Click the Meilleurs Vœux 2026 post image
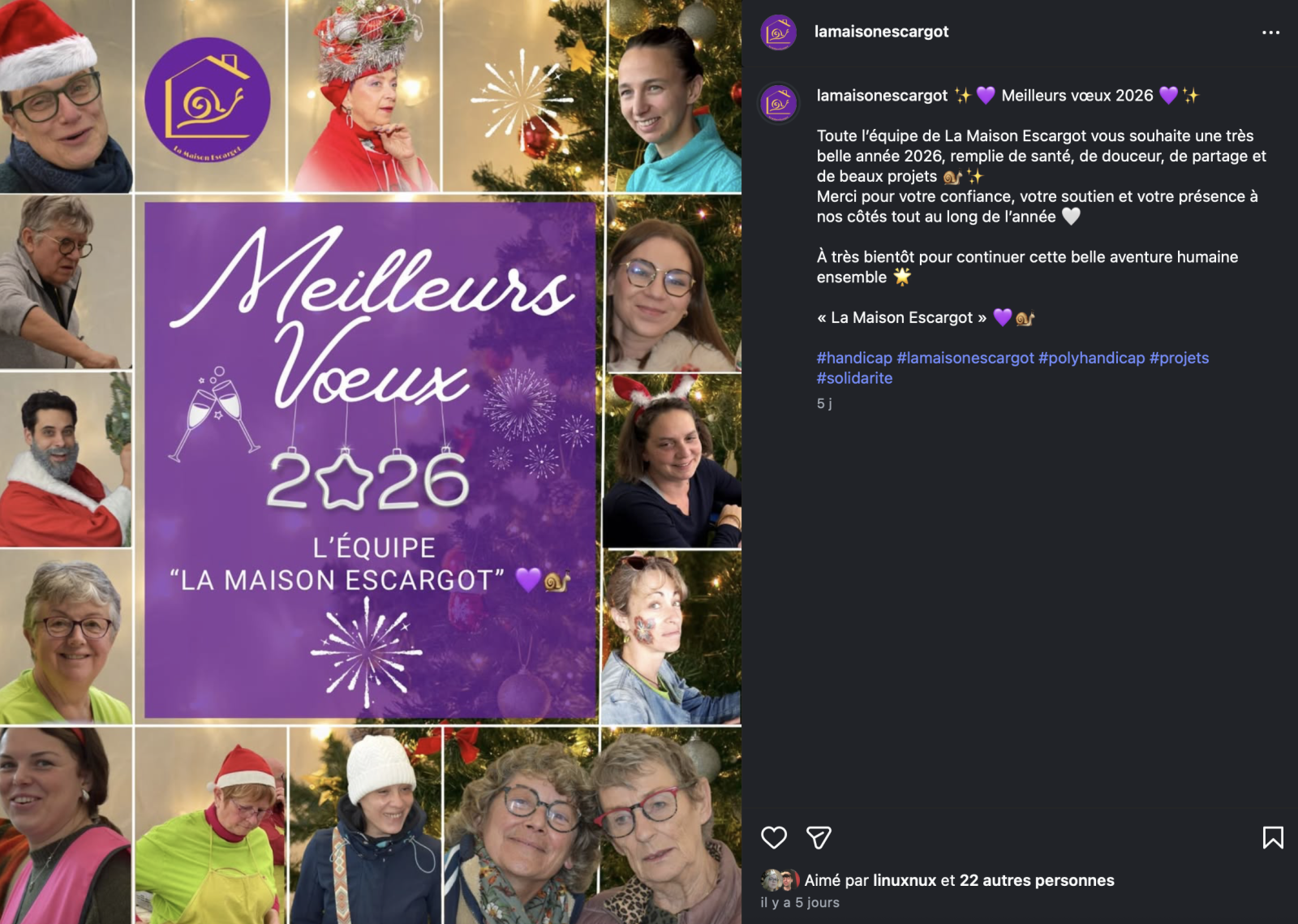Viewport: 1298px width, 924px height. 371,462
